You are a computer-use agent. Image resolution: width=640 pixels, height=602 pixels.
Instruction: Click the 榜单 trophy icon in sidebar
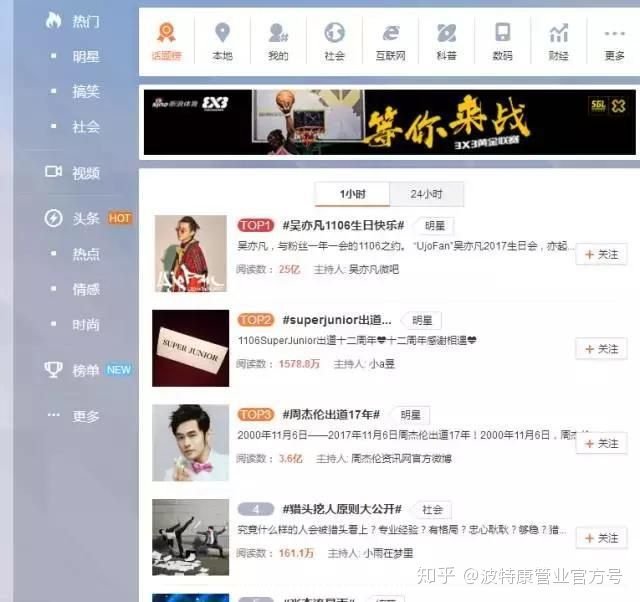(53, 370)
